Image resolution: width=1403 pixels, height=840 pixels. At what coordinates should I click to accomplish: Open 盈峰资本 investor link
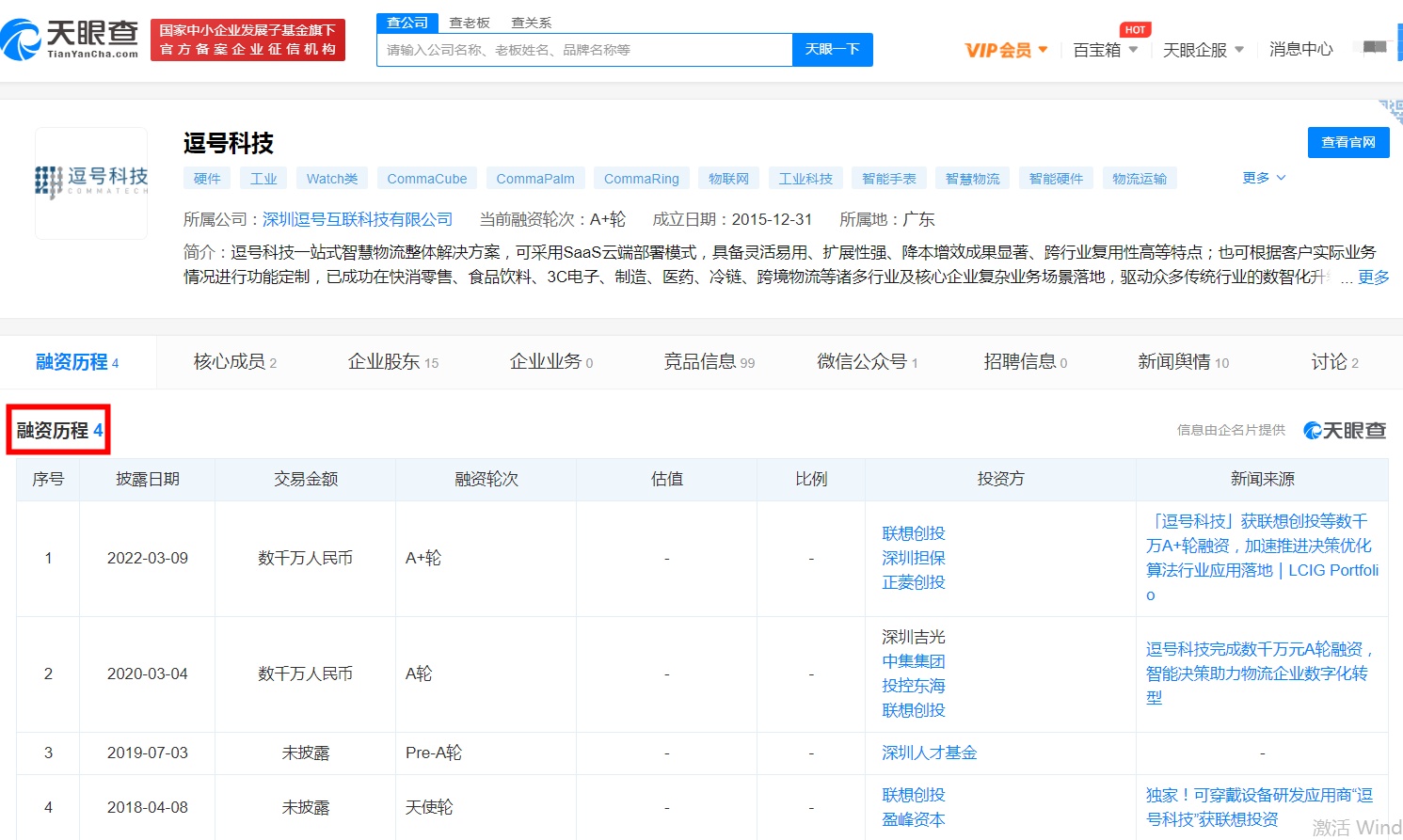pyautogui.click(x=914, y=819)
